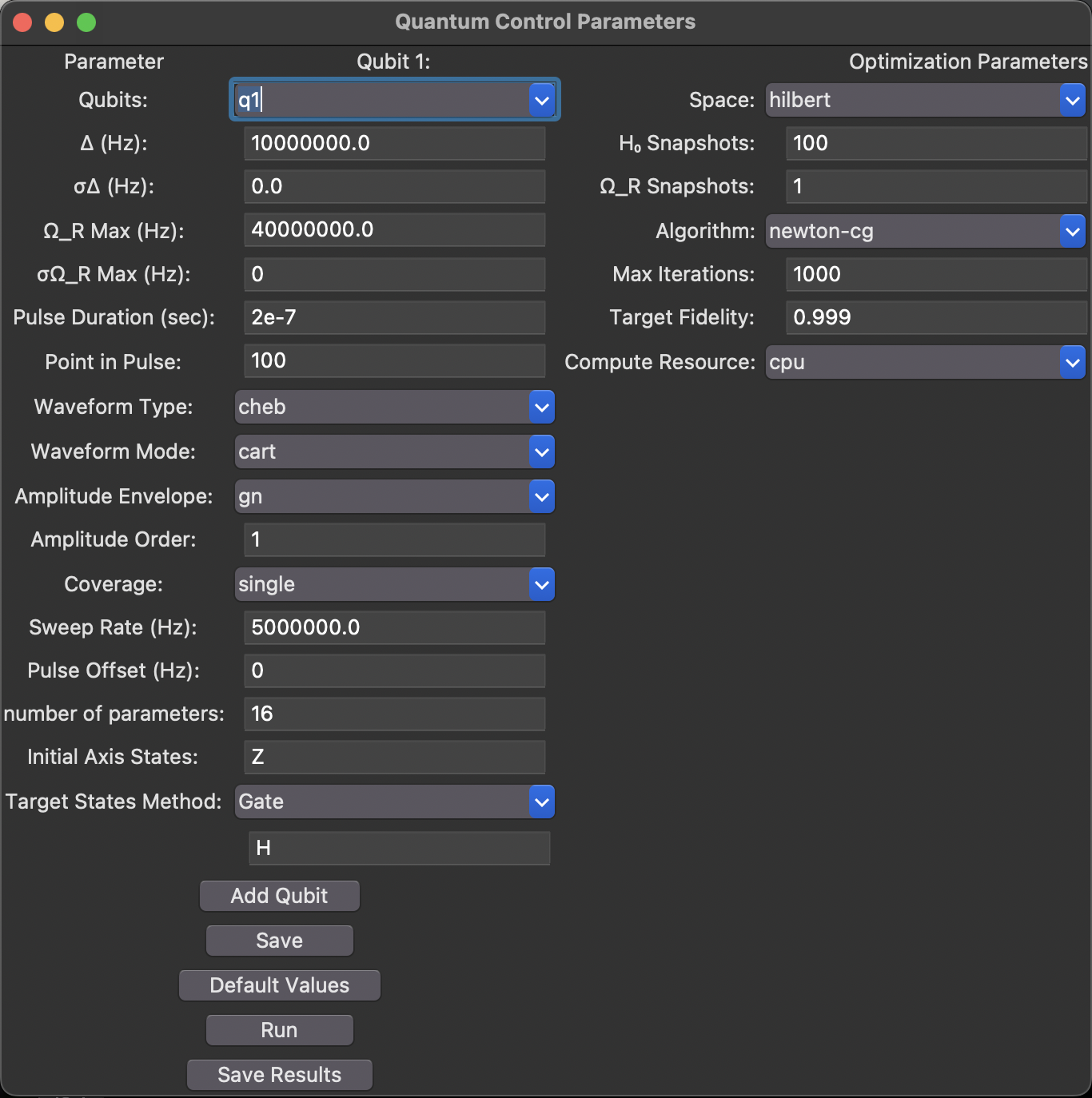Click the Pulse Duration (sec) field
Screen dimensions: 1092x1098
395,317
